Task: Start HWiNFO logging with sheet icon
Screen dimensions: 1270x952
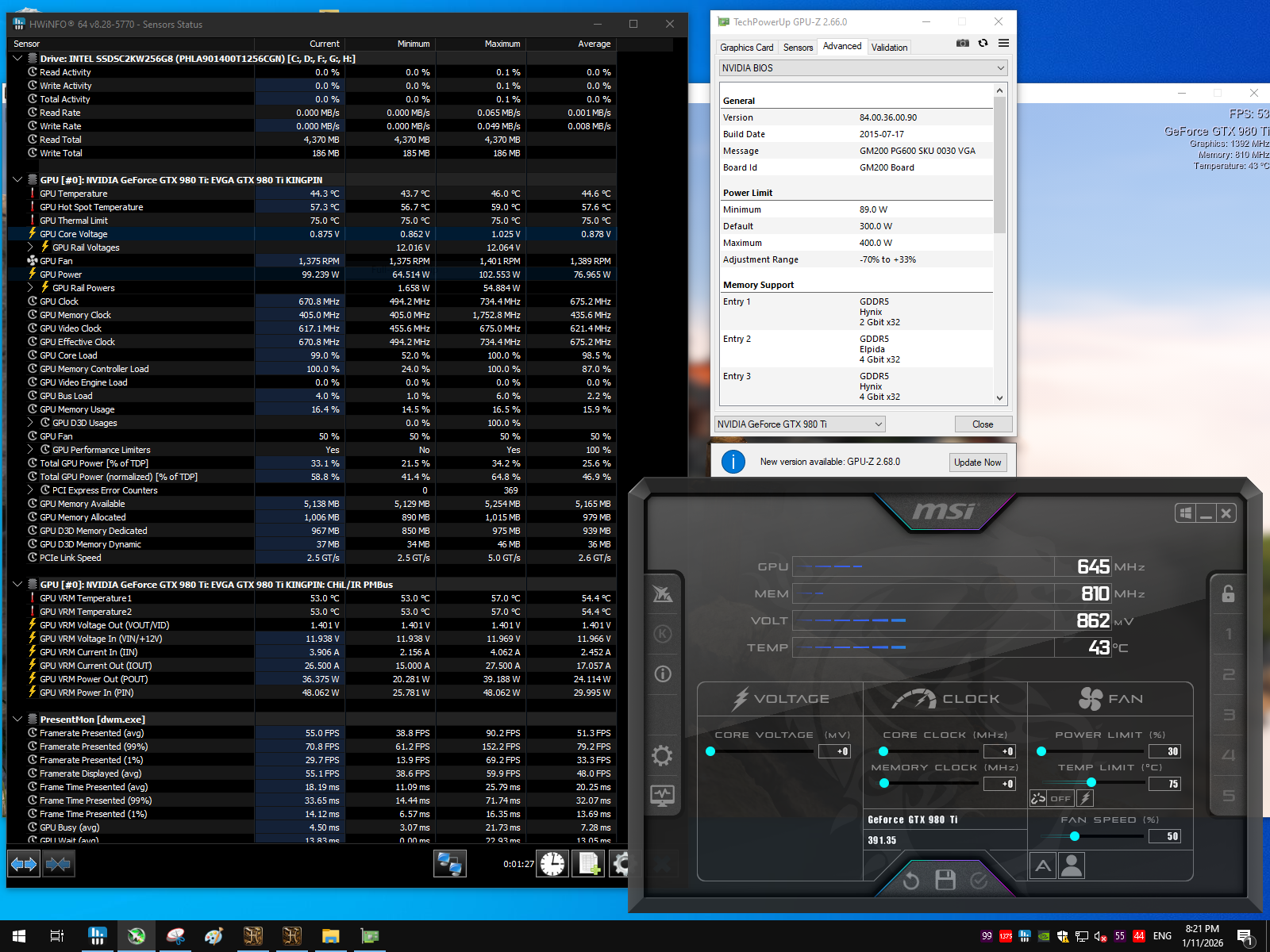Action: pyautogui.click(x=589, y=864)
